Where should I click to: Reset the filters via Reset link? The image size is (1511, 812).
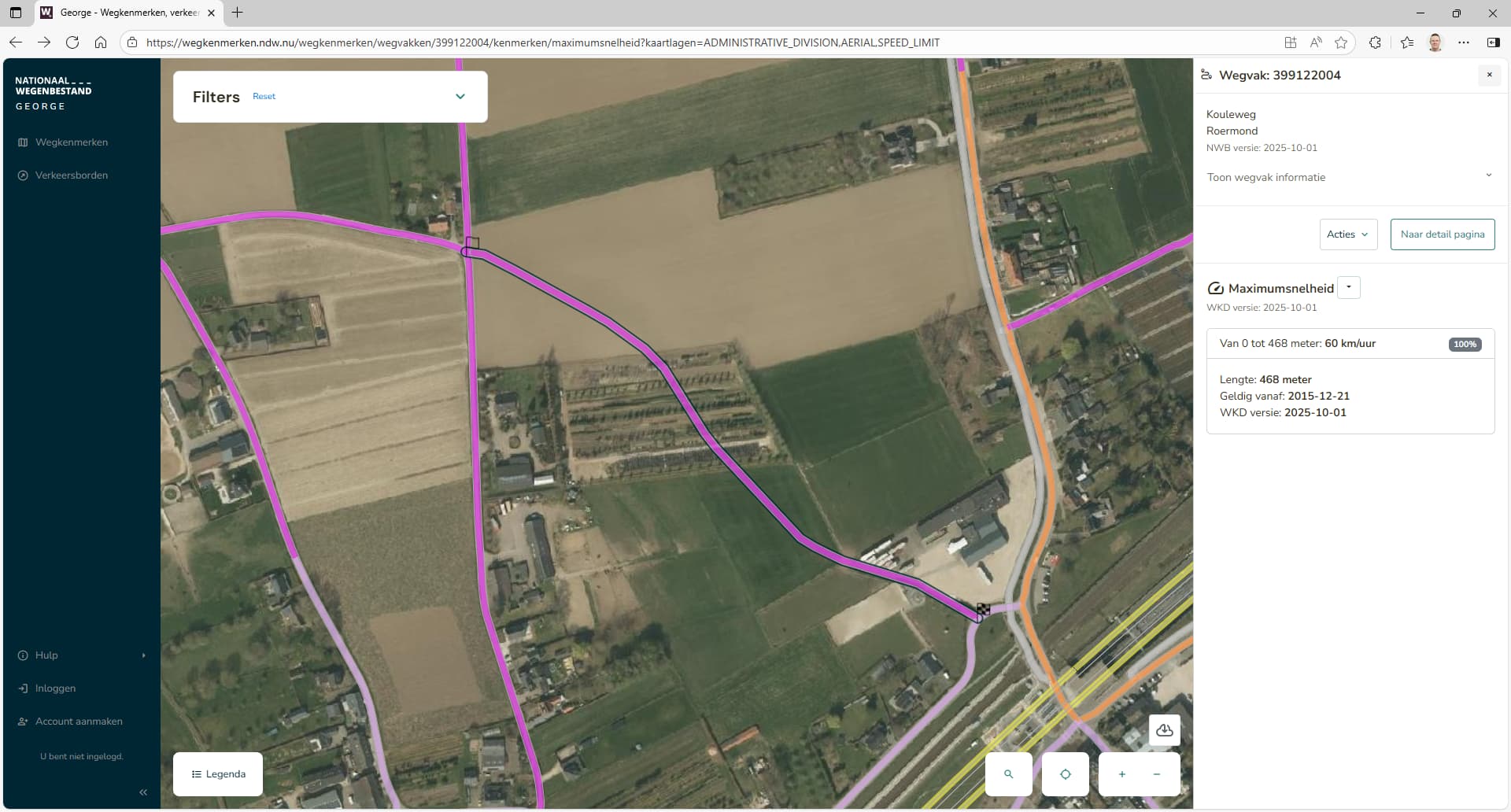[264, 97]
